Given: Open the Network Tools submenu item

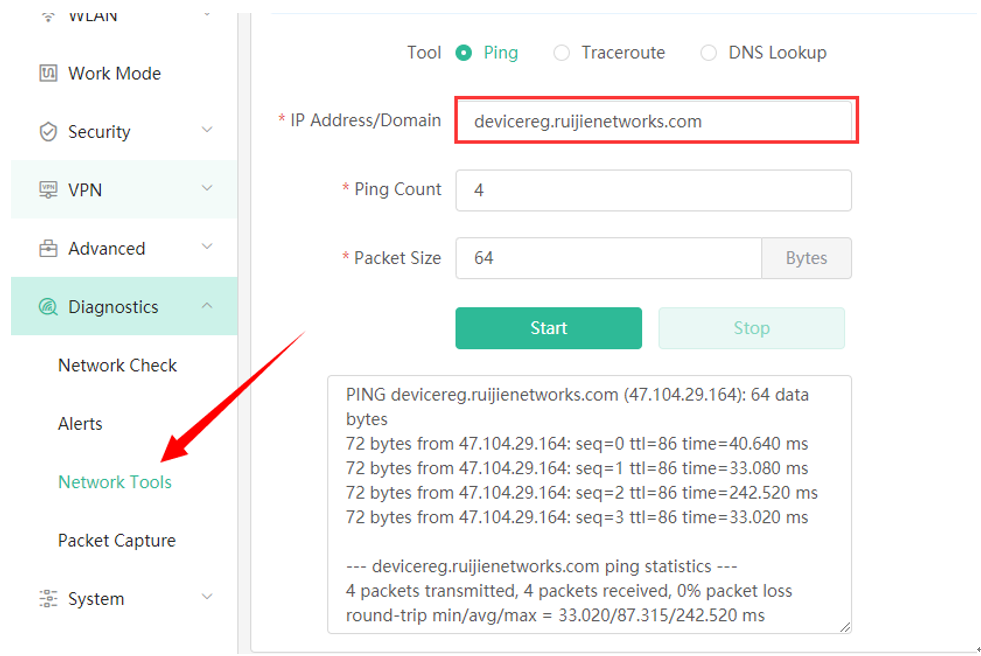Looking at the screenshot, I should tap(114, 482).
